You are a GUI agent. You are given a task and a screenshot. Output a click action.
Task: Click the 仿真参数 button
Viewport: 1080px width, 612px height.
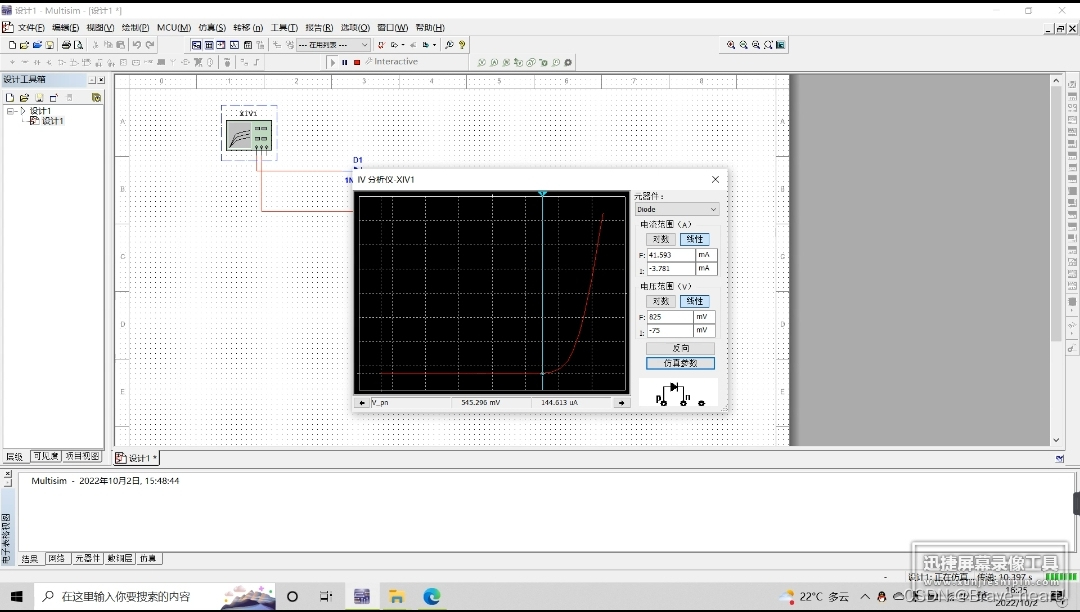680,363
